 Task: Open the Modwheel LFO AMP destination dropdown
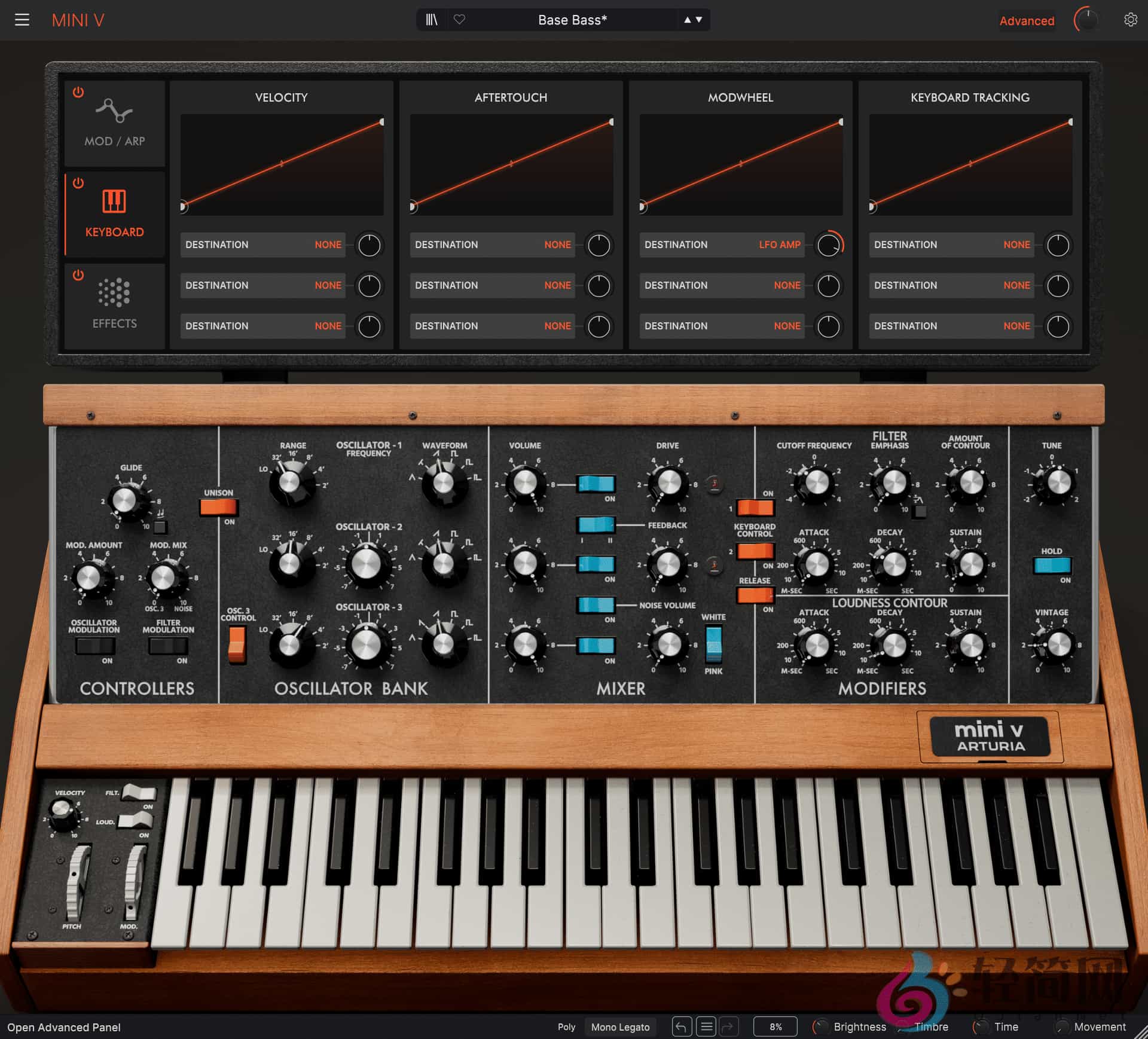722,245
